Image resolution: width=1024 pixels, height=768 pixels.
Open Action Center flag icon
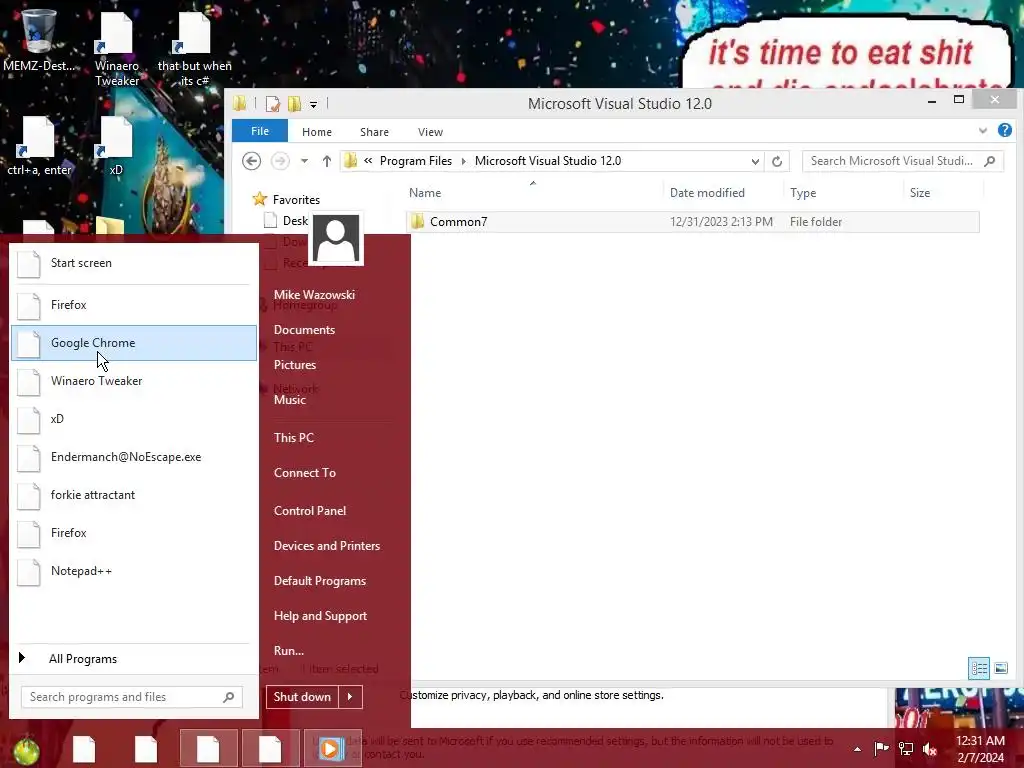pos(881,748)
